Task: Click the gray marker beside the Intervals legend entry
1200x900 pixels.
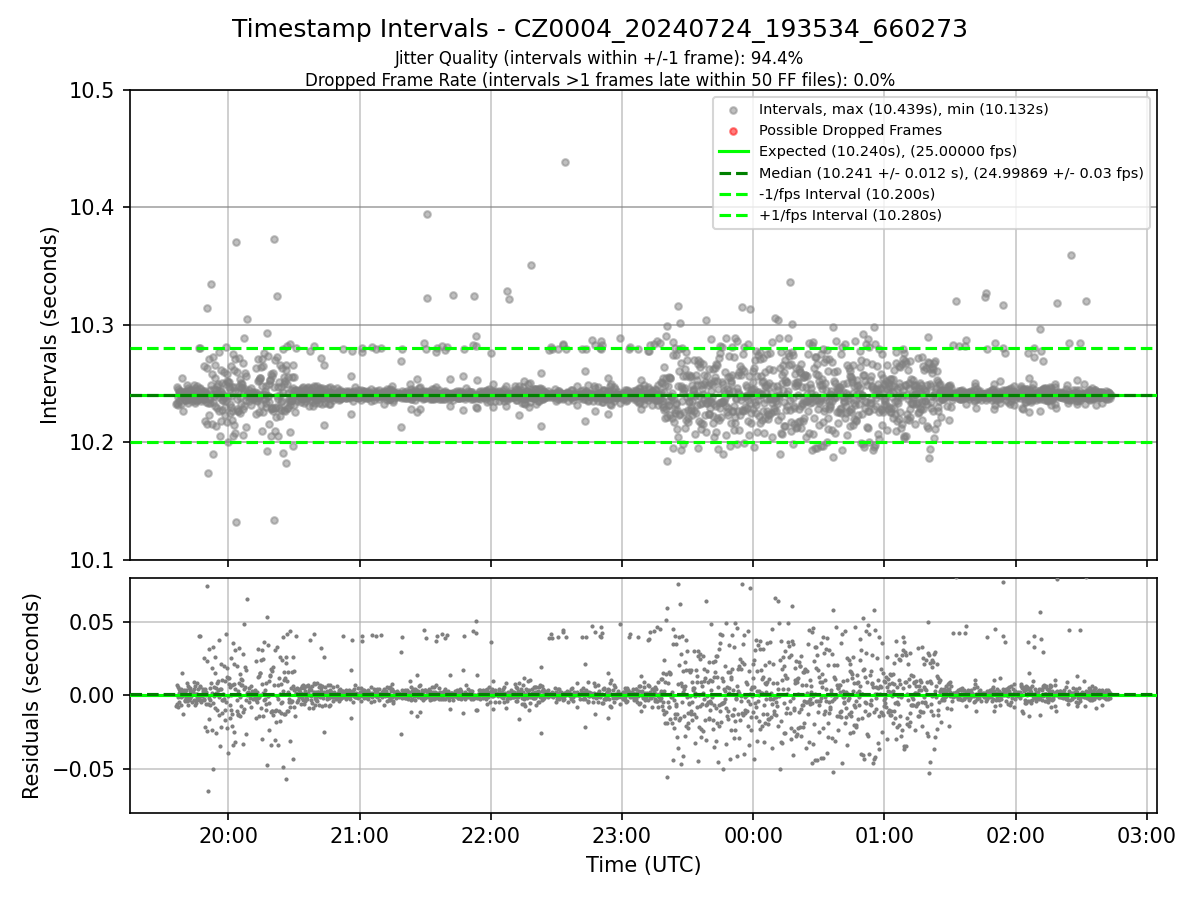Action: point(733,110)
